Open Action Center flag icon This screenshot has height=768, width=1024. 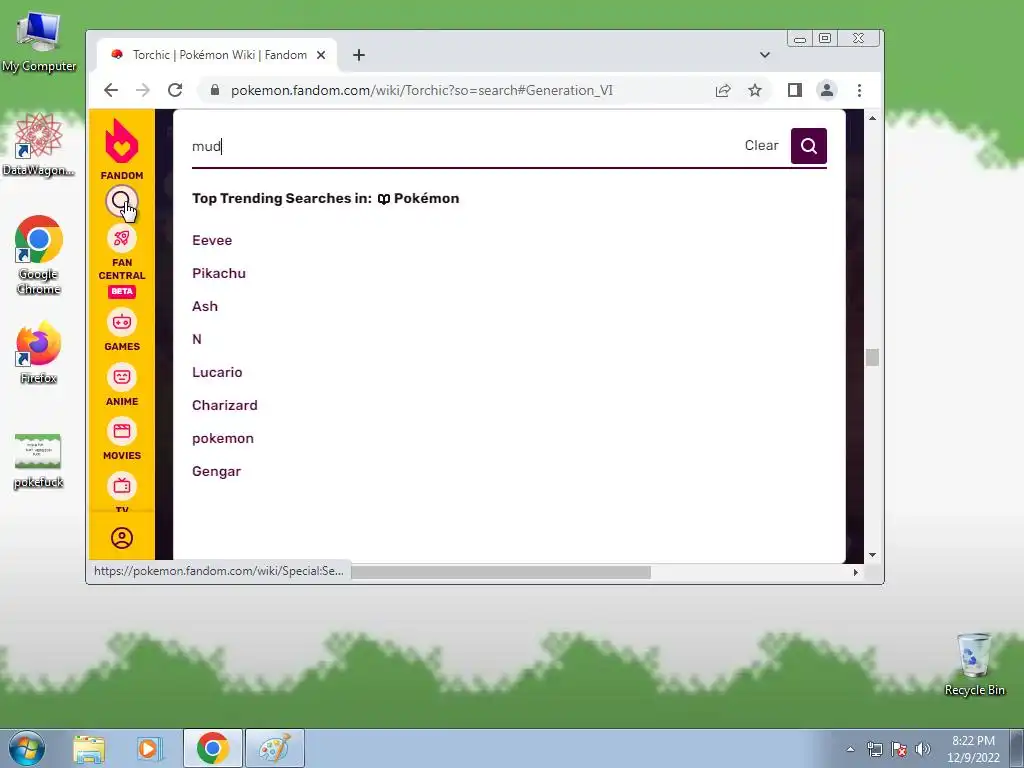coord(899,749)
